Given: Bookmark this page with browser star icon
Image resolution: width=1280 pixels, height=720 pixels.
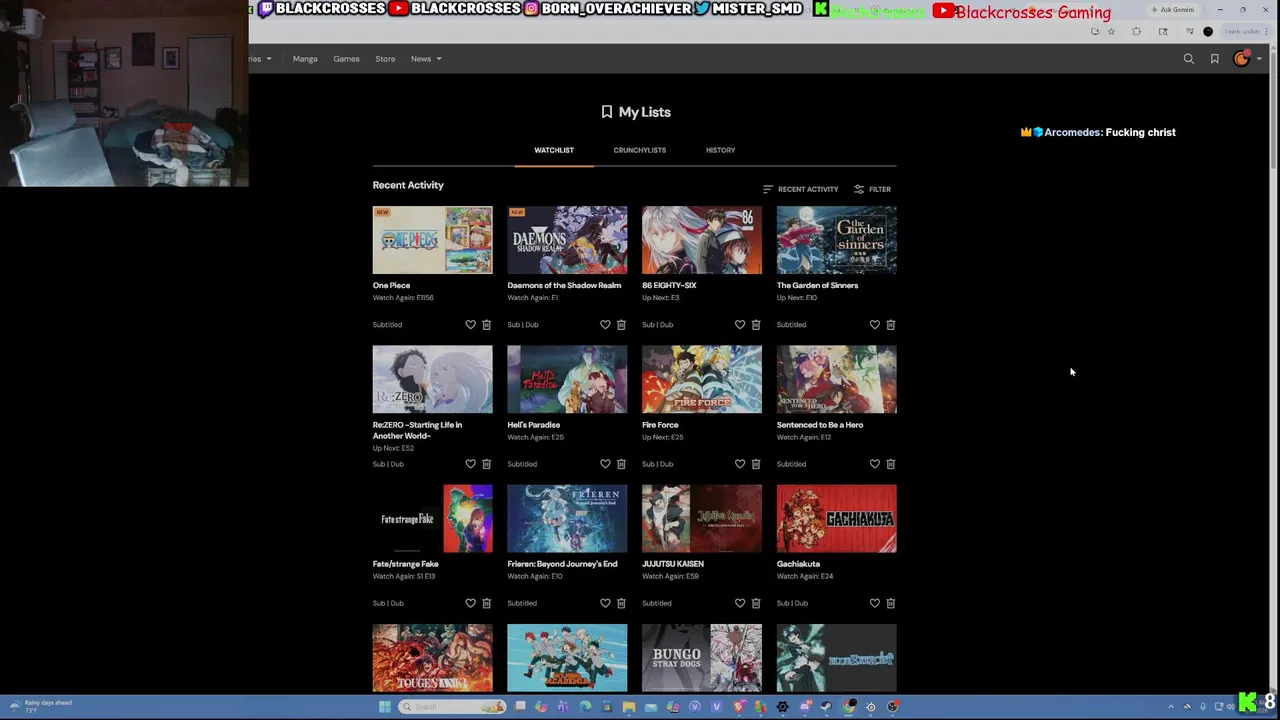Looking at the screenshot, I should click(x=1111, y=32).
